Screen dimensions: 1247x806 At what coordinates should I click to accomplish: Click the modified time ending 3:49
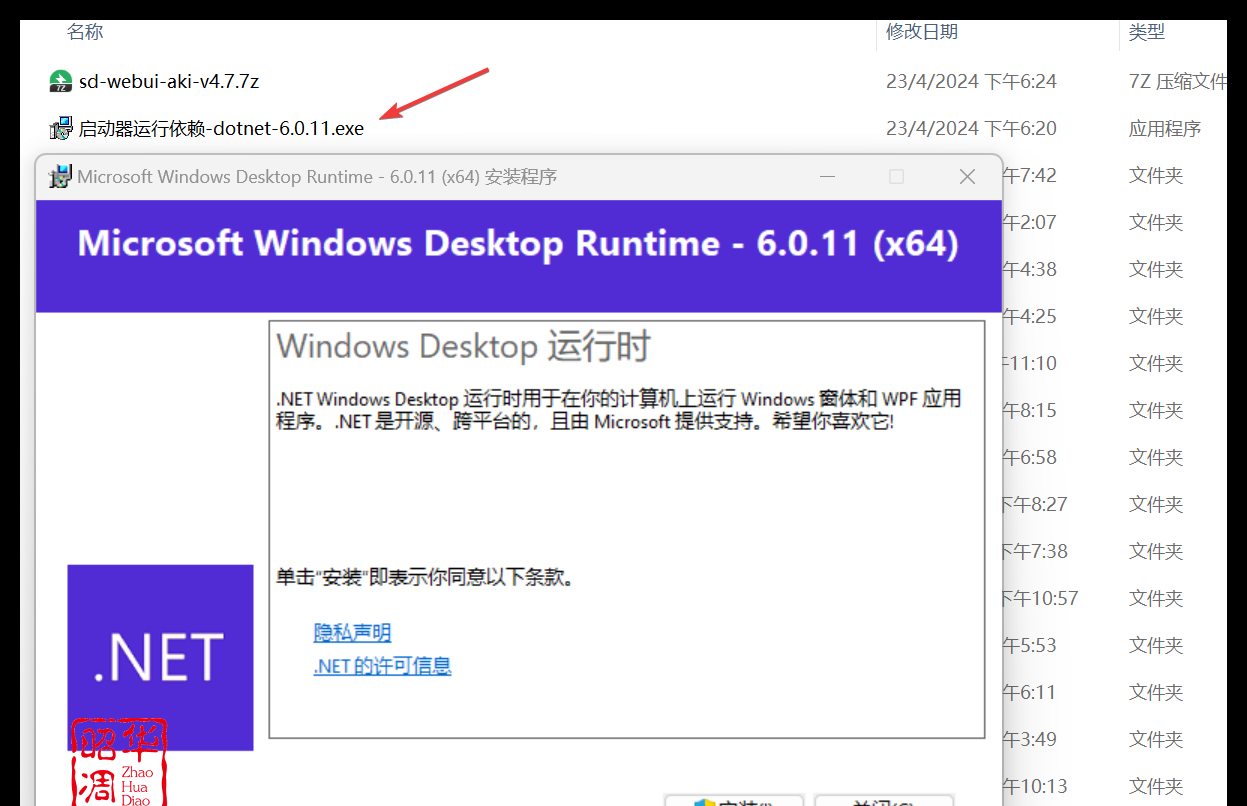coord(1029,739)
